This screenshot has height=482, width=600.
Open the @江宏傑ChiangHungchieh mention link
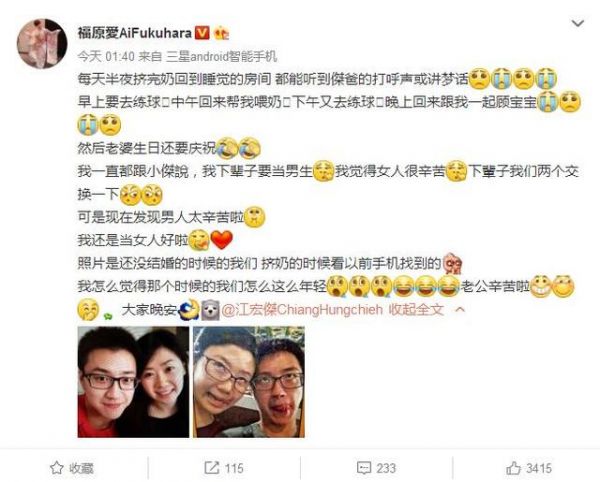[x=302, y=309]
